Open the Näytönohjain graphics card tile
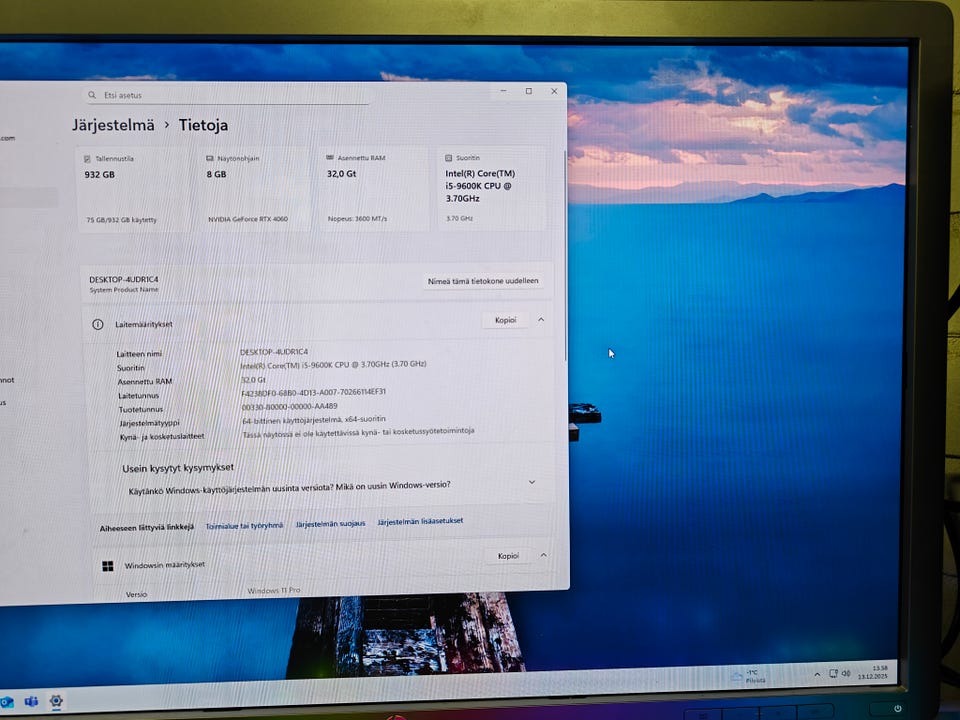960x720 pixels. click(253, 189)
